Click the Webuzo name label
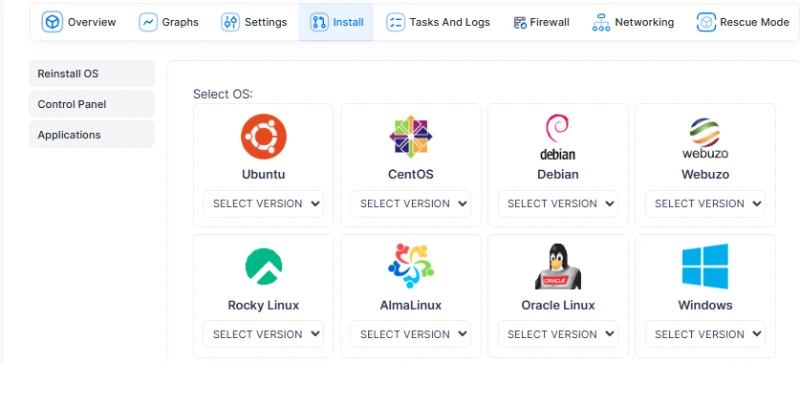This screenshot has width=800, height=400. coord(705,174)
